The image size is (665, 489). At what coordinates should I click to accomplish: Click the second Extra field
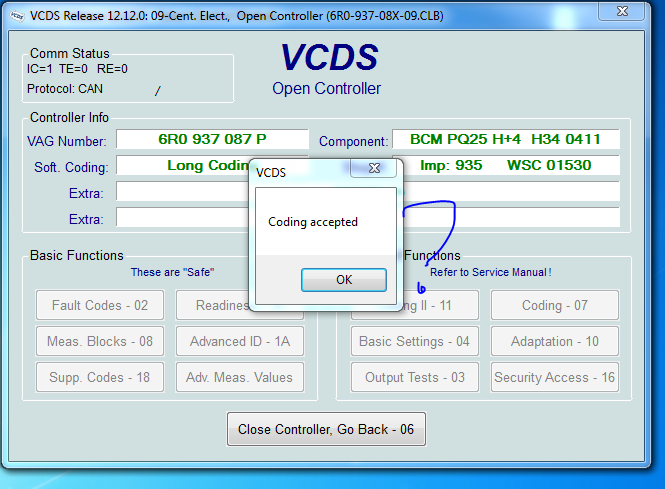click(180, 218)
